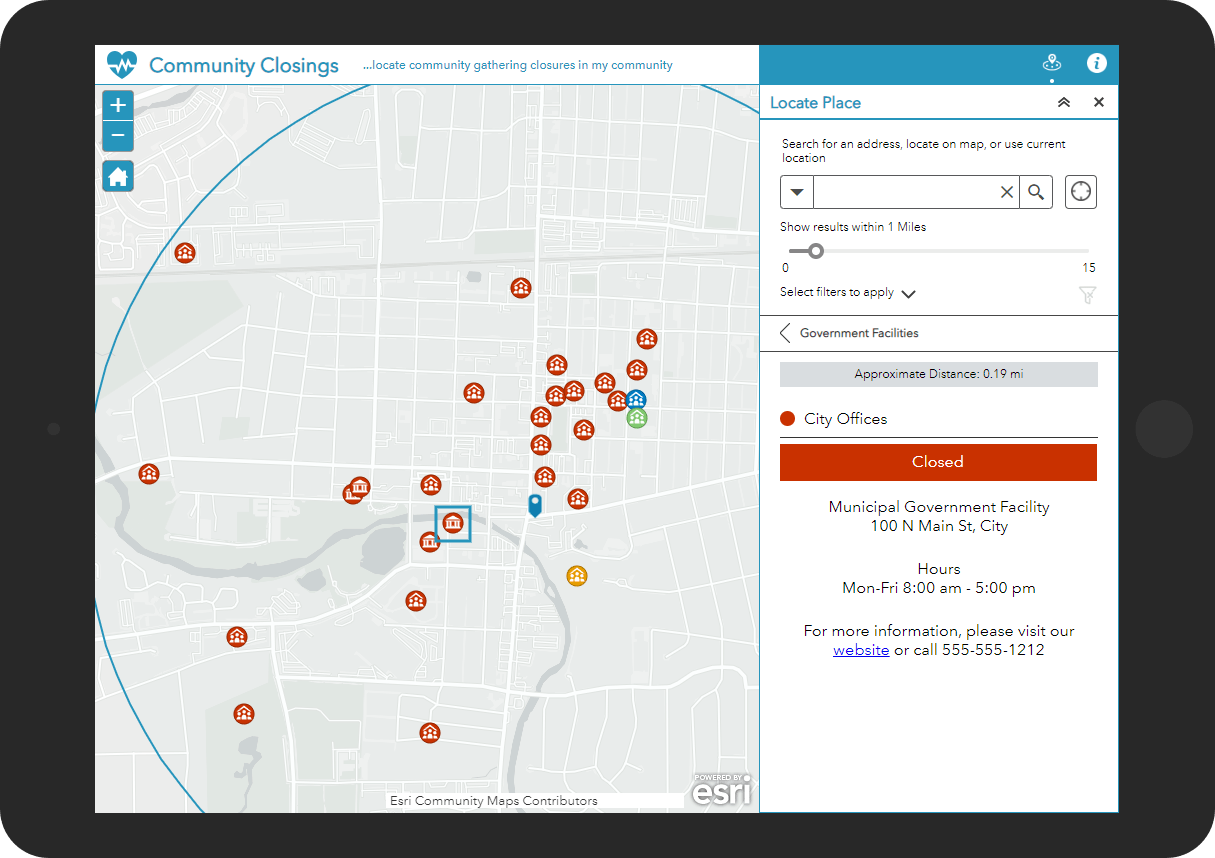Viewport: 1215px width, 858px height.
Task: Open the search source dropdown
Action: click(797, 192)
